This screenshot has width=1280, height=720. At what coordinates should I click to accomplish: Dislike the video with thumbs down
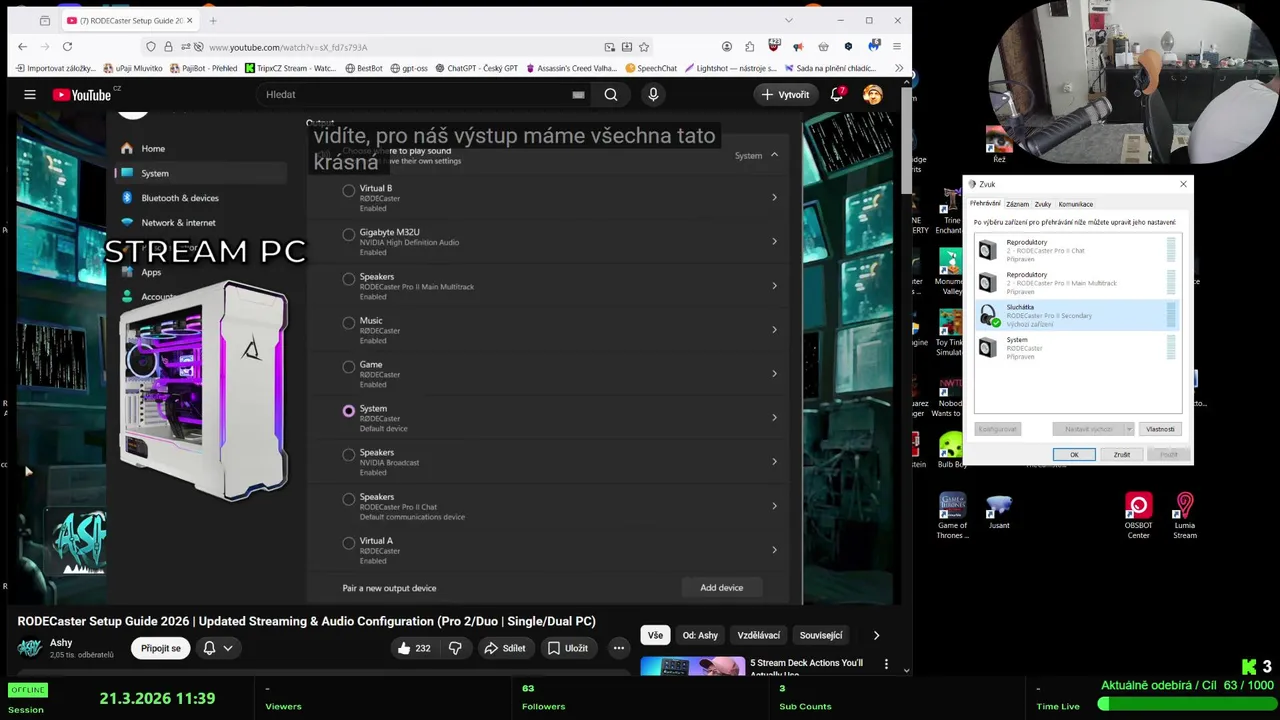click(455, 648)
